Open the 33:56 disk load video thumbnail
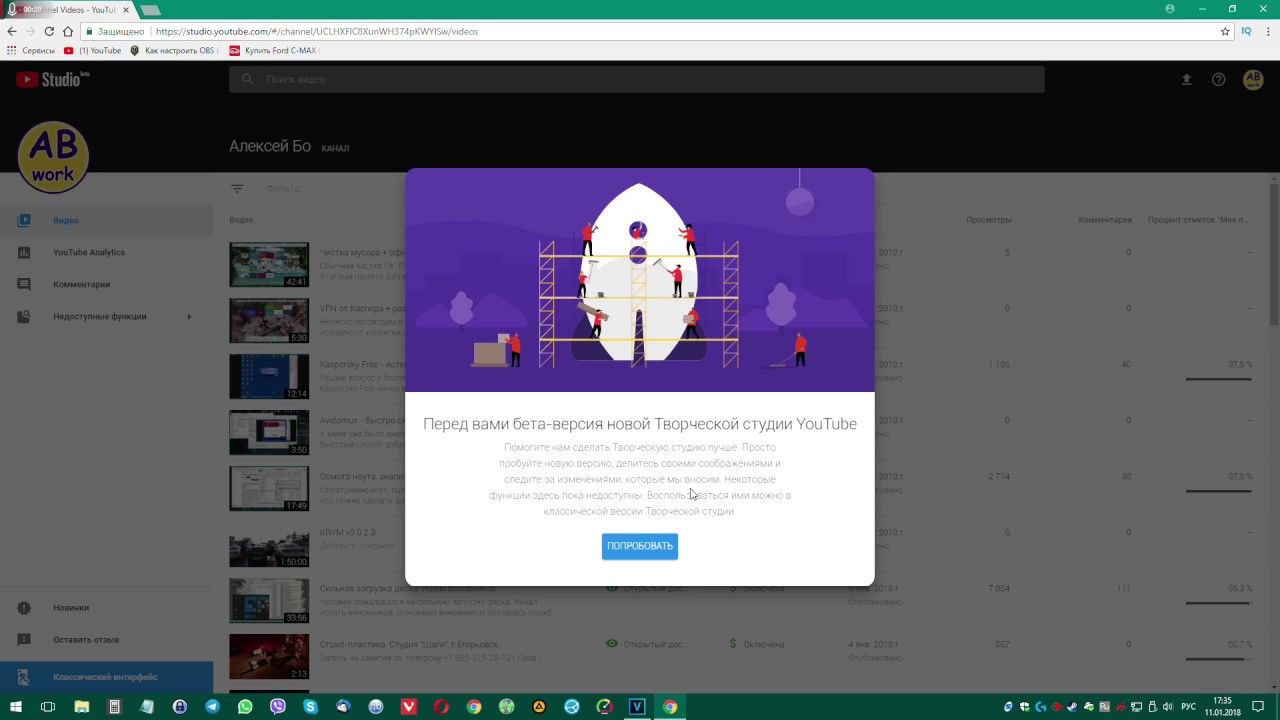This screenshot has height=720, width=1280. coord(269,601)
